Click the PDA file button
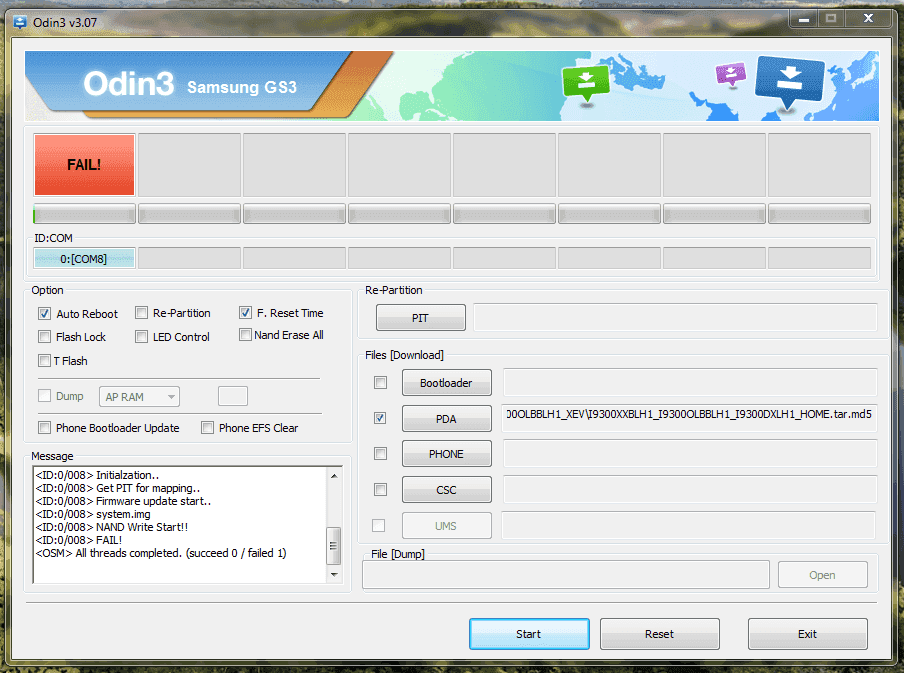904x673 pixels. point(447,419)
